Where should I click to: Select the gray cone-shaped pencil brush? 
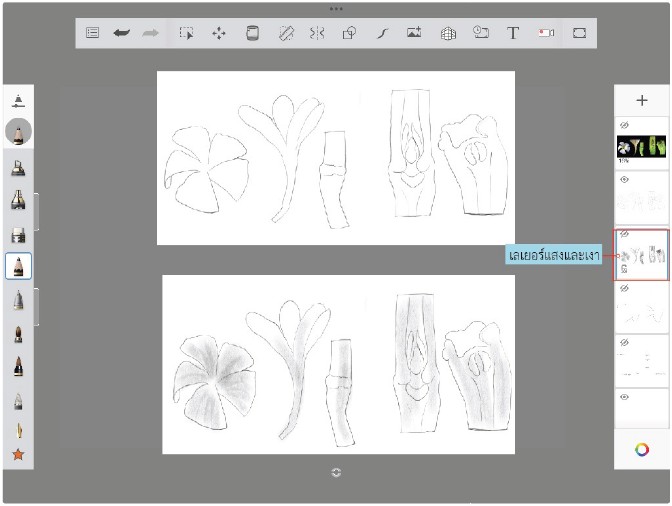pyautogui.click(x=18, y=299)
